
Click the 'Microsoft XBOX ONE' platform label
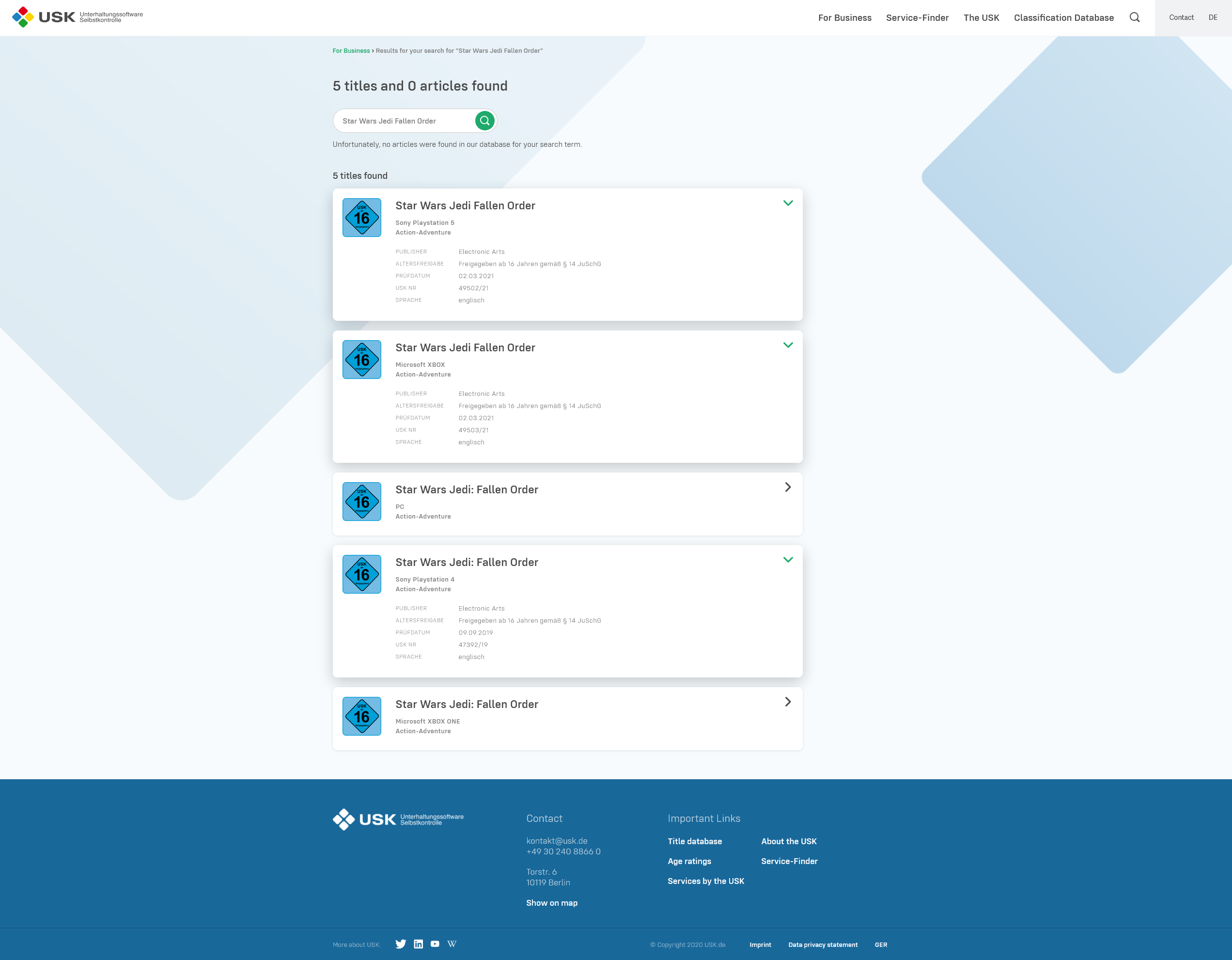(x=427, y=721)
